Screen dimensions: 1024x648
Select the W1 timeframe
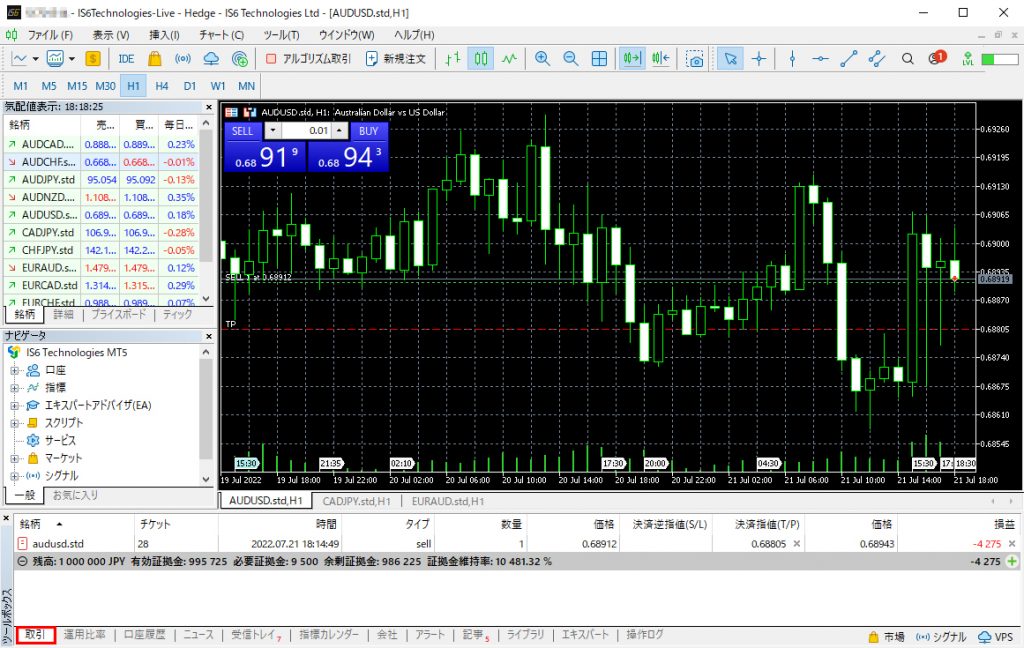pyautogui.click(x=218, y=86)
